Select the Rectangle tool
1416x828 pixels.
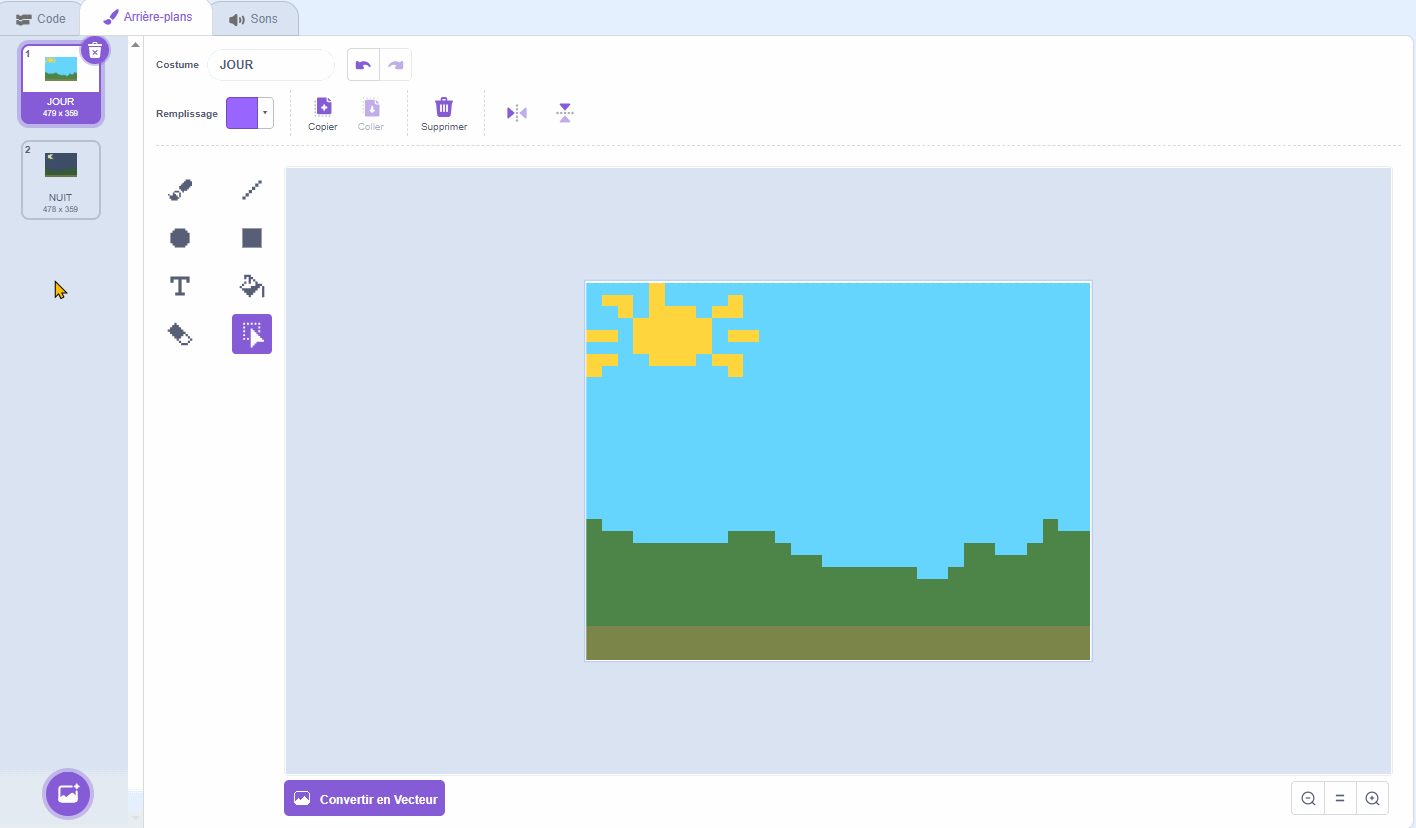251,237
